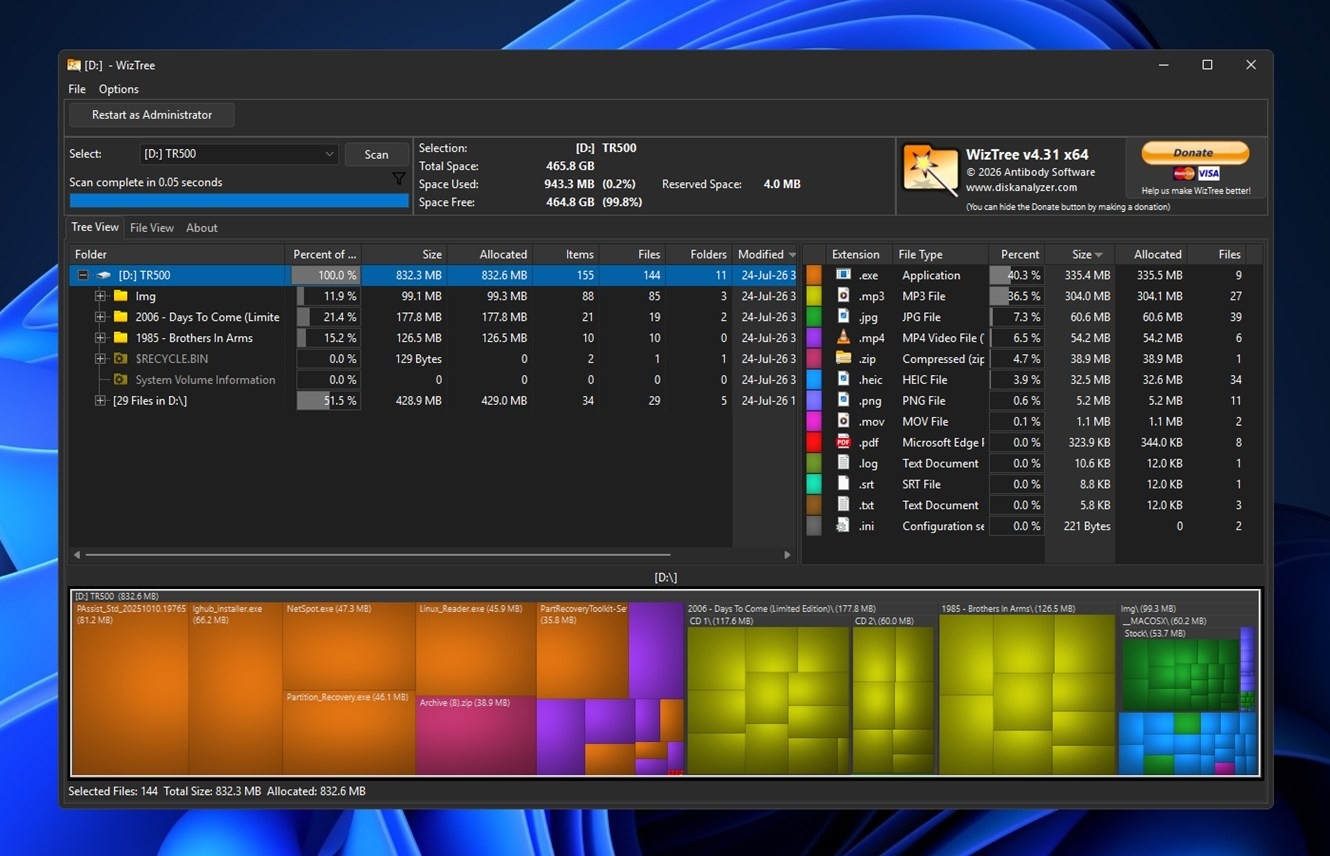Click the Restart as Administrator button
Screen dimensions: 1330x856
[152, 115]
